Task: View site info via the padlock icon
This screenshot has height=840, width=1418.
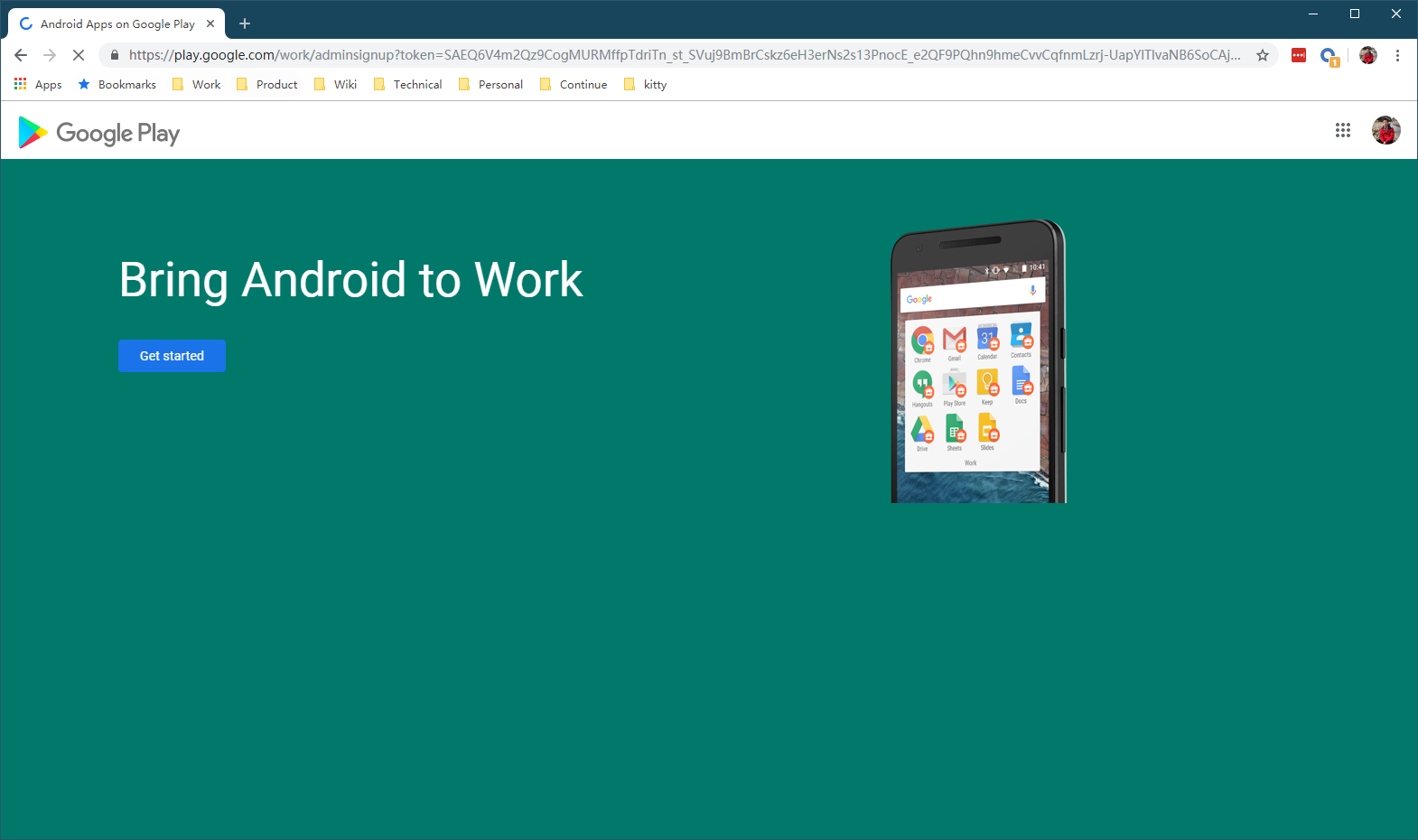Action: click(115, 55)
